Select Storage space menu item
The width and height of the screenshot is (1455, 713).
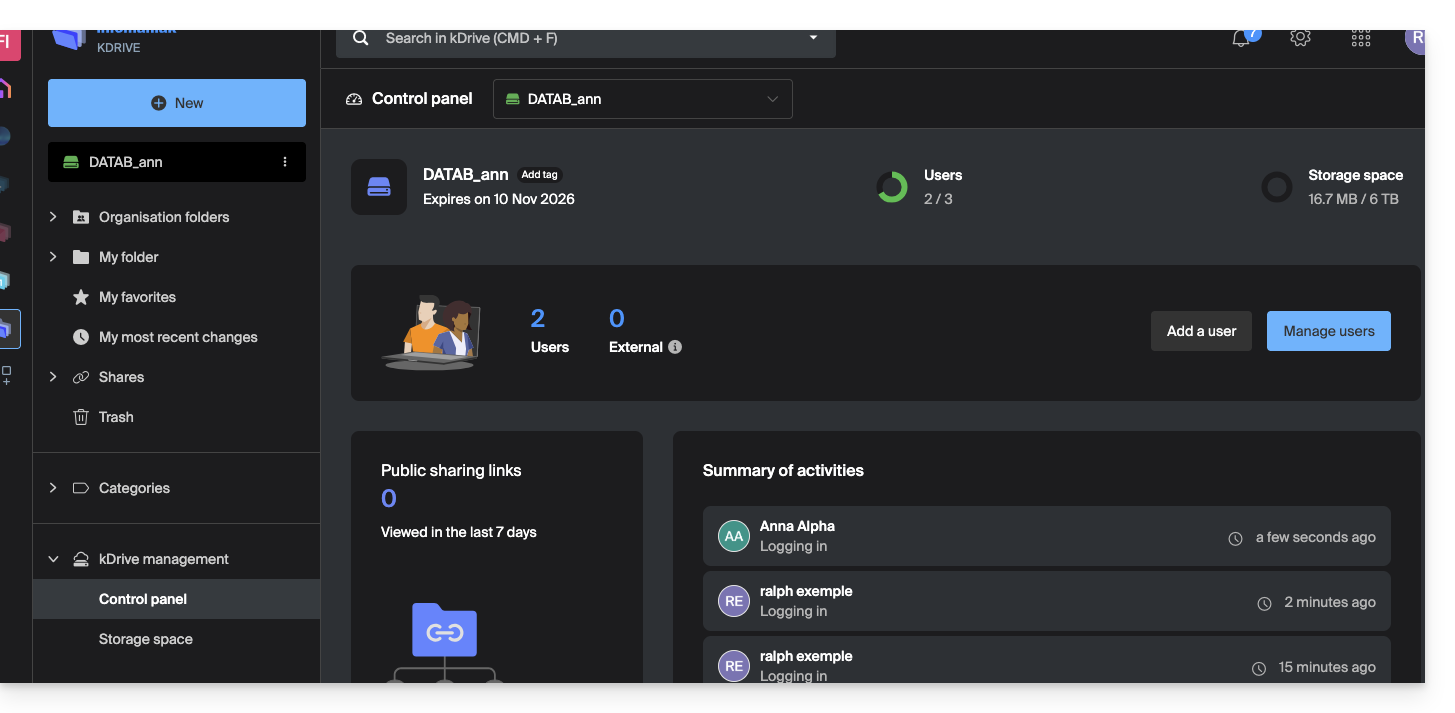[146, 639]
